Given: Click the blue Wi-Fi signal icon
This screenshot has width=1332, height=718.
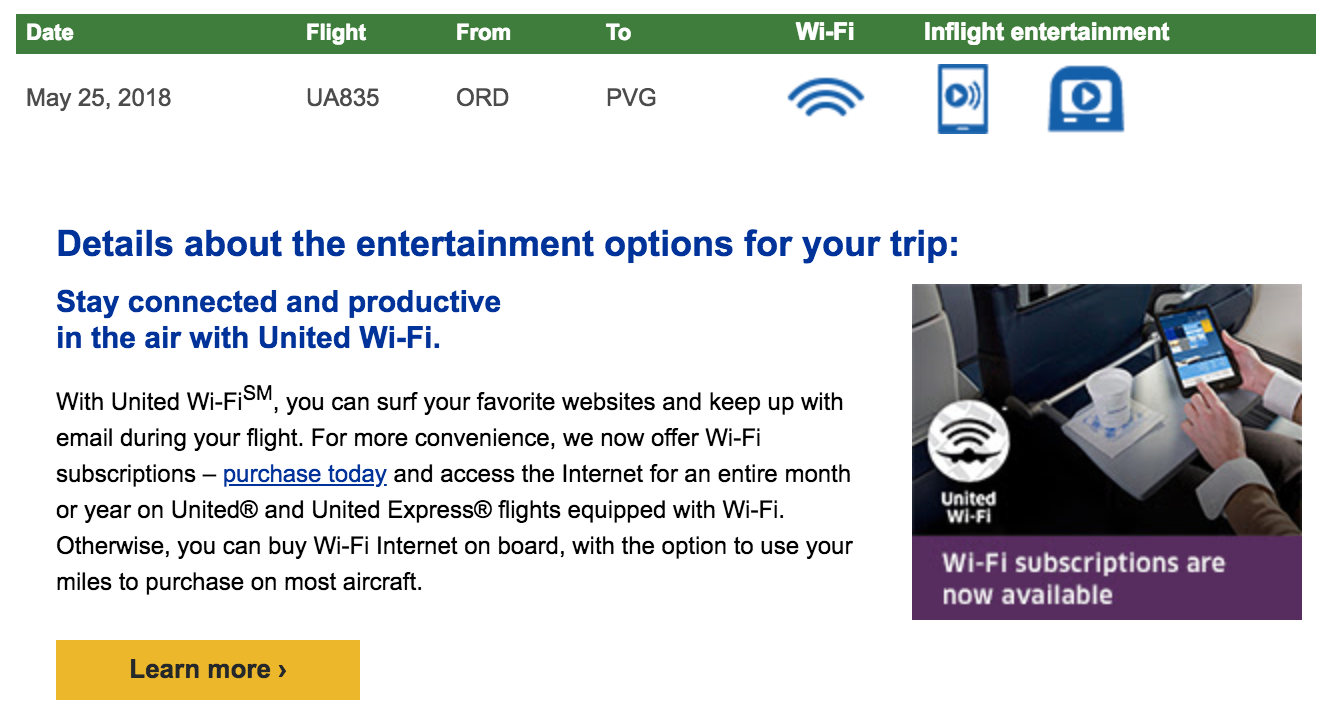Looking at the screenshot, I should click(x=825, y=98).
